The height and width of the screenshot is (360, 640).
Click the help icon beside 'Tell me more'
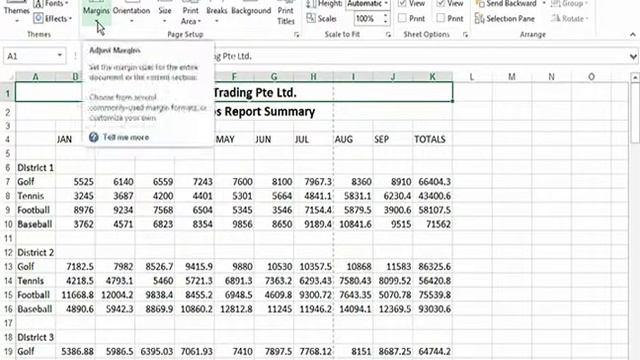[x=93, y=137]
